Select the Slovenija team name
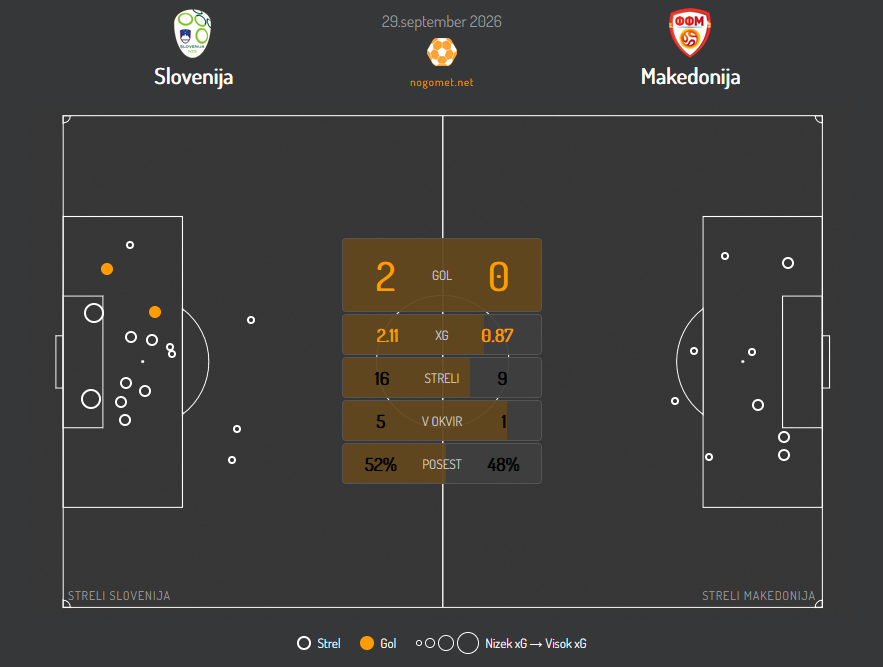883x667 pixels. [193, 77]
